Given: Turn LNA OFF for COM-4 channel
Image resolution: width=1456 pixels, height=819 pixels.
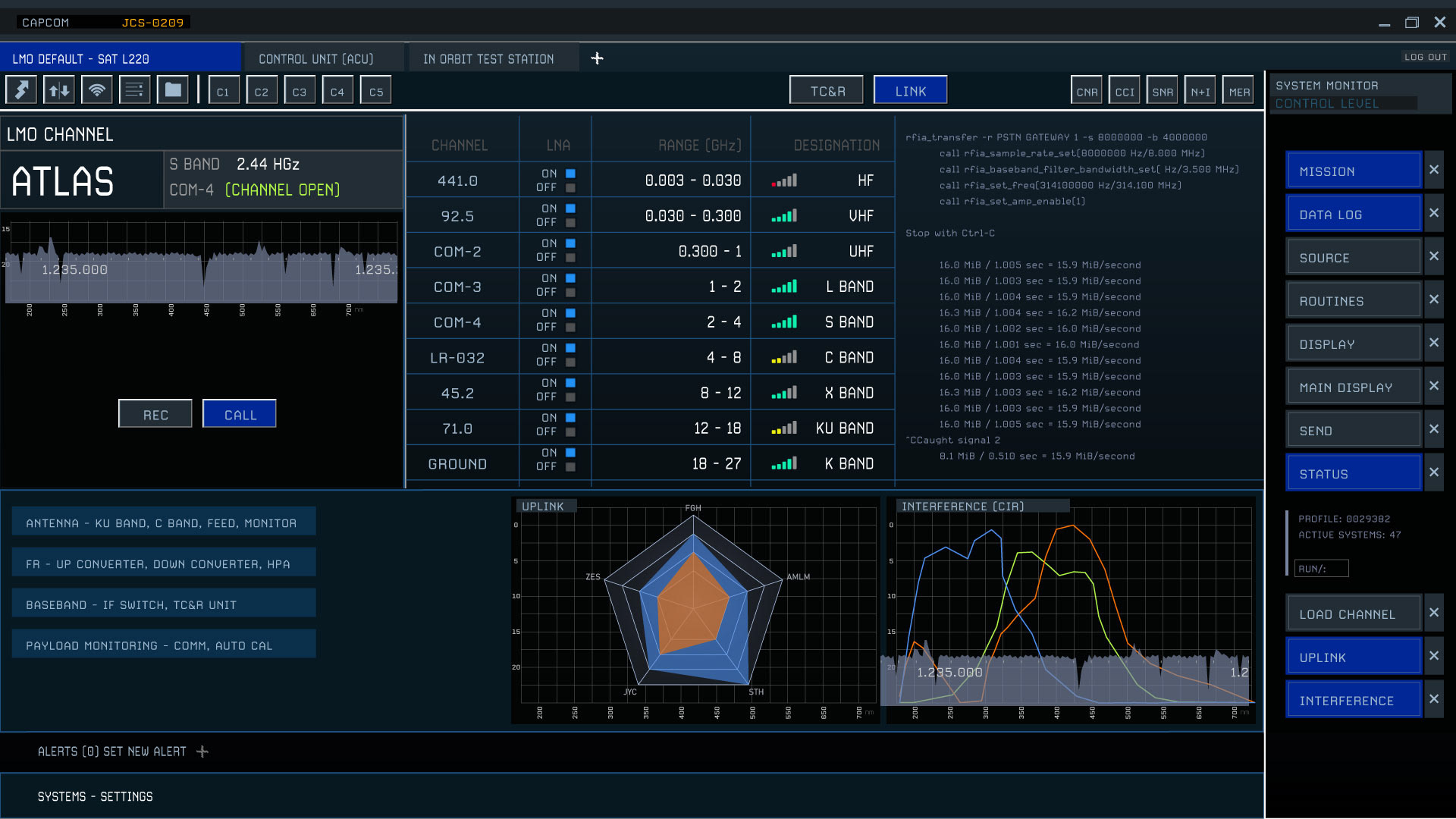Looking at the screenshot, I should (570, 328).
